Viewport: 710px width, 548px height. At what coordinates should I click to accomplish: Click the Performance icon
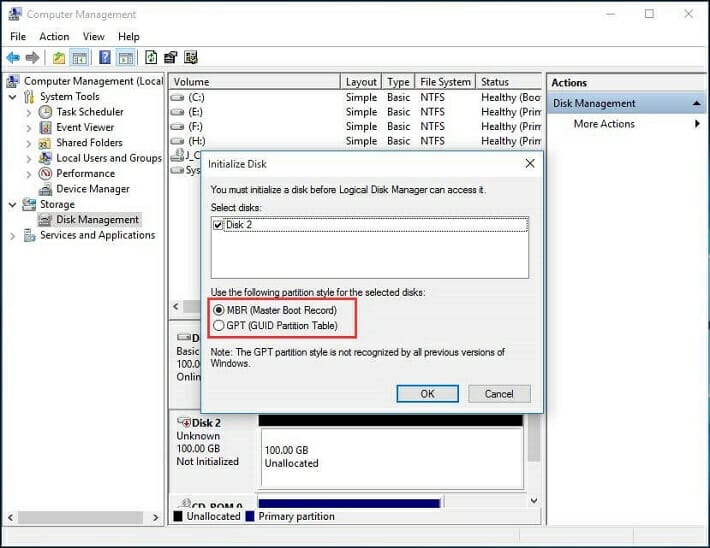pyautogui.click(x=45, y=173)
